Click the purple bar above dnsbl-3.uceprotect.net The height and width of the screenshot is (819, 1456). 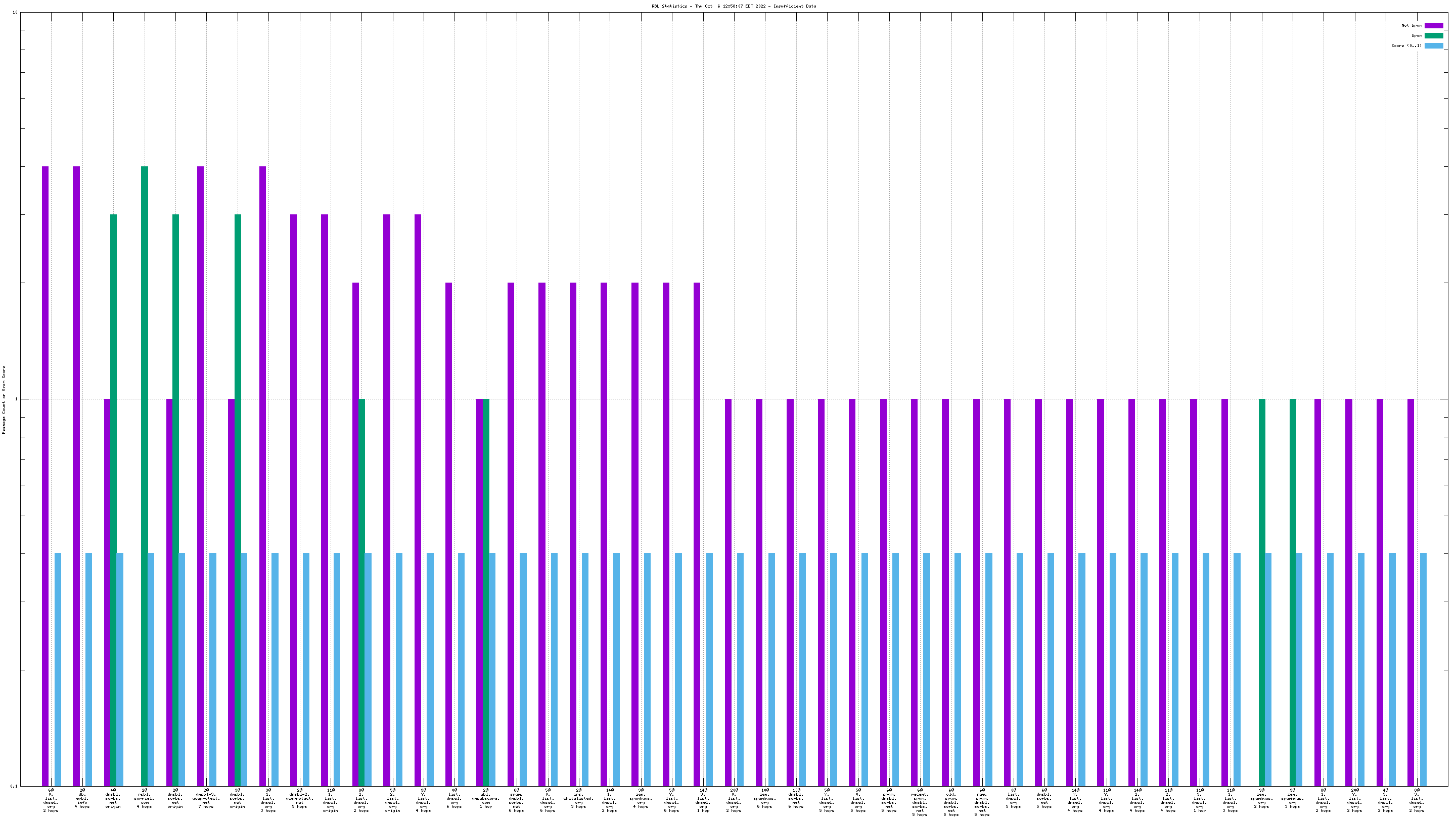(x=200, y=475)
